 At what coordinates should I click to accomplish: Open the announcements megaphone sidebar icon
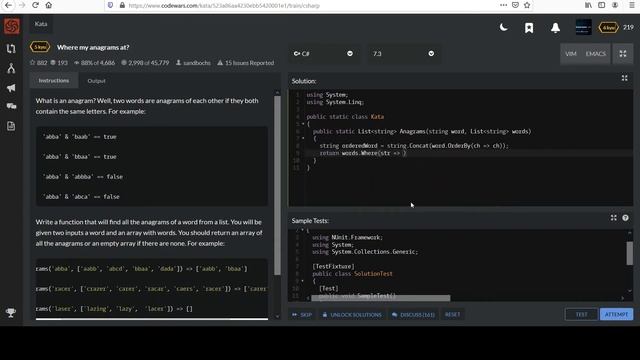(11, 88)
